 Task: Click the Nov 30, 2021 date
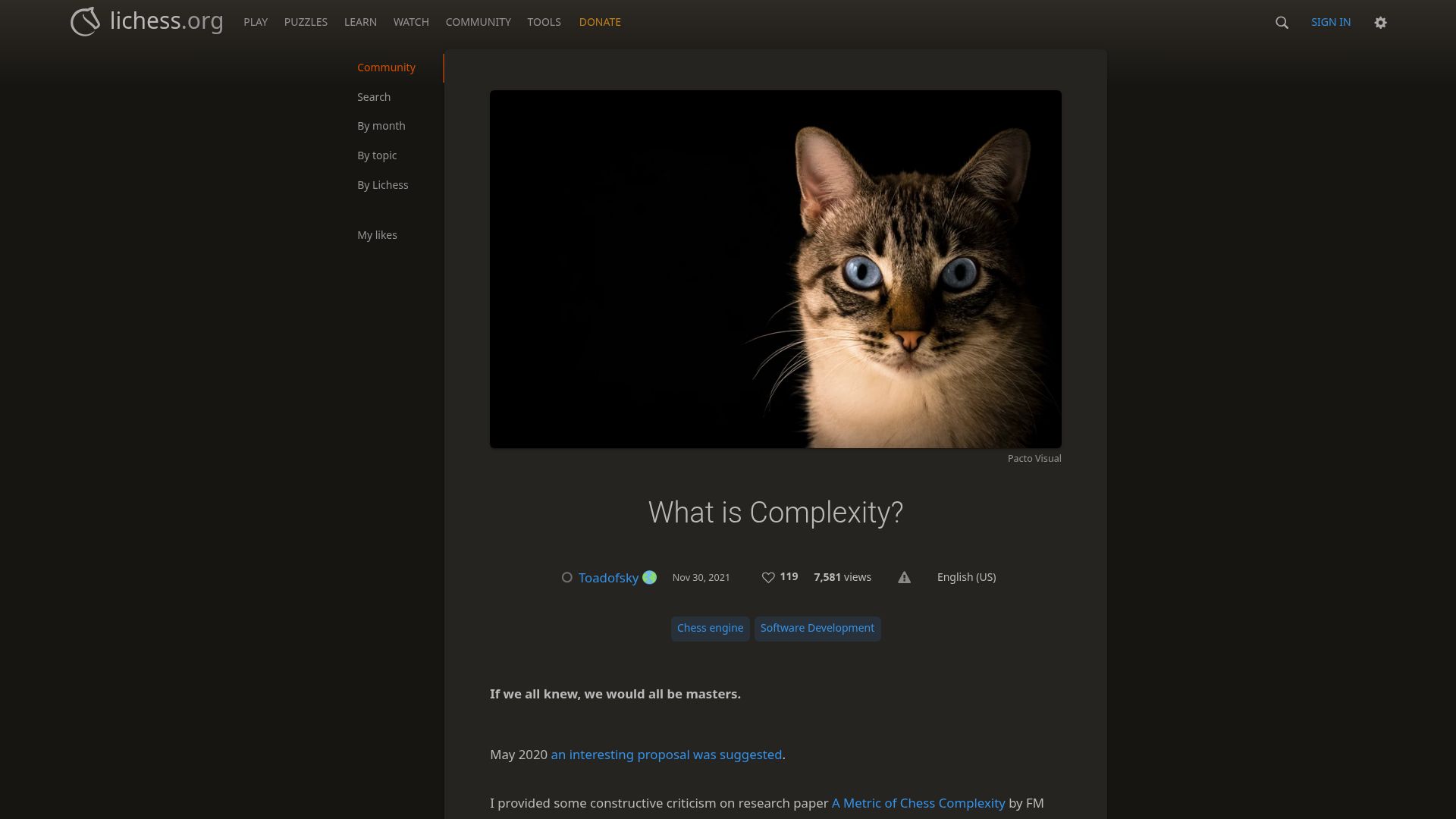tap(701, 578)
